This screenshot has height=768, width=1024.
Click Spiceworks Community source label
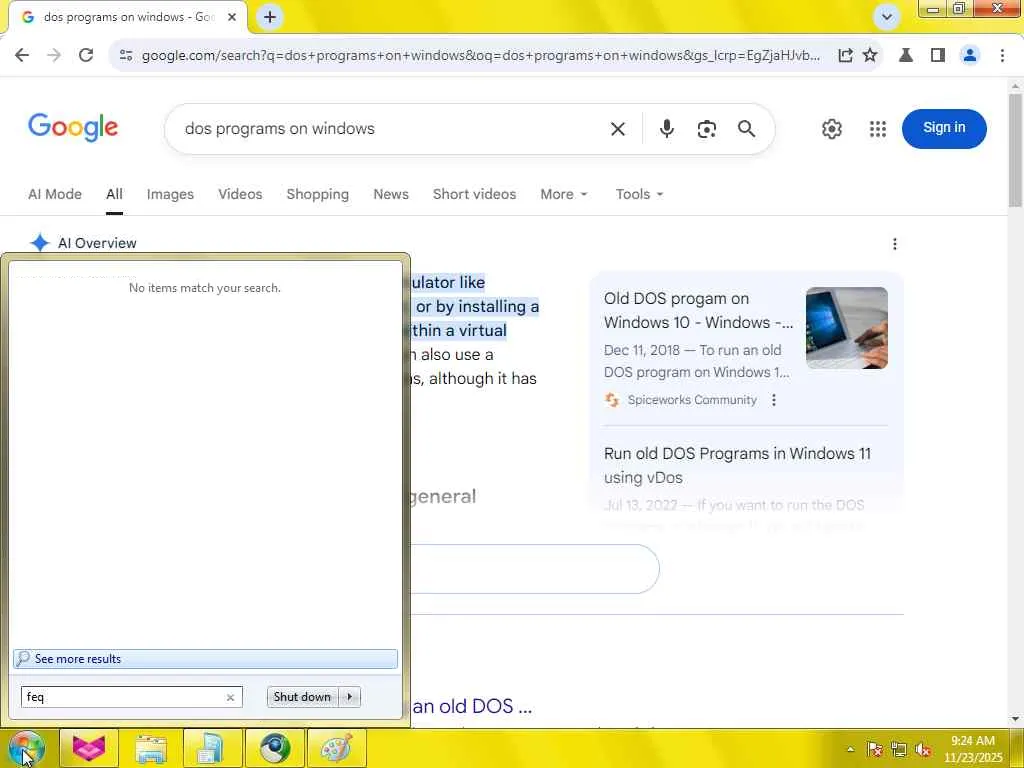(692, 400)
